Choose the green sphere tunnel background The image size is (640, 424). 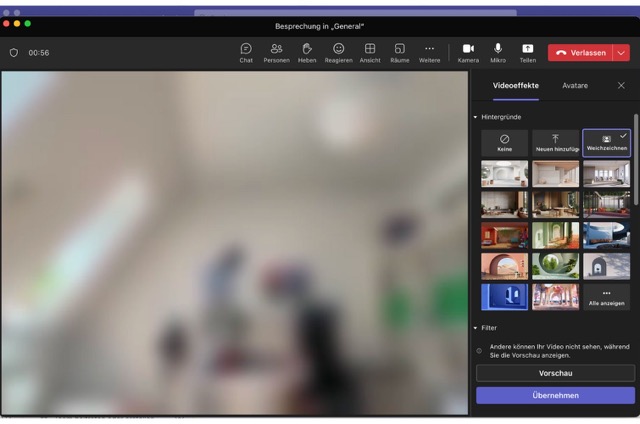coord(556,266)
